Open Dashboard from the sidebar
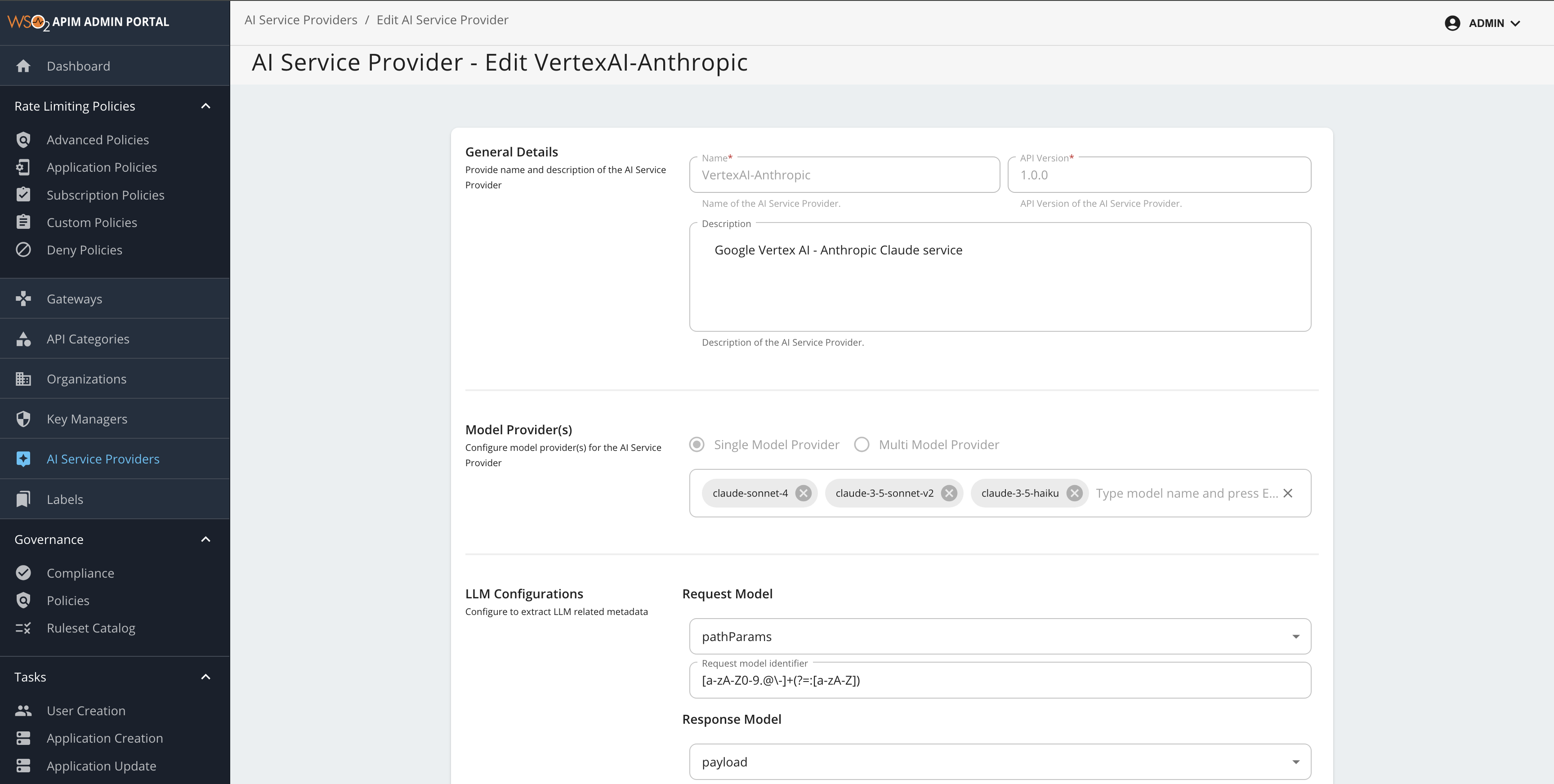 pos(115,66)
